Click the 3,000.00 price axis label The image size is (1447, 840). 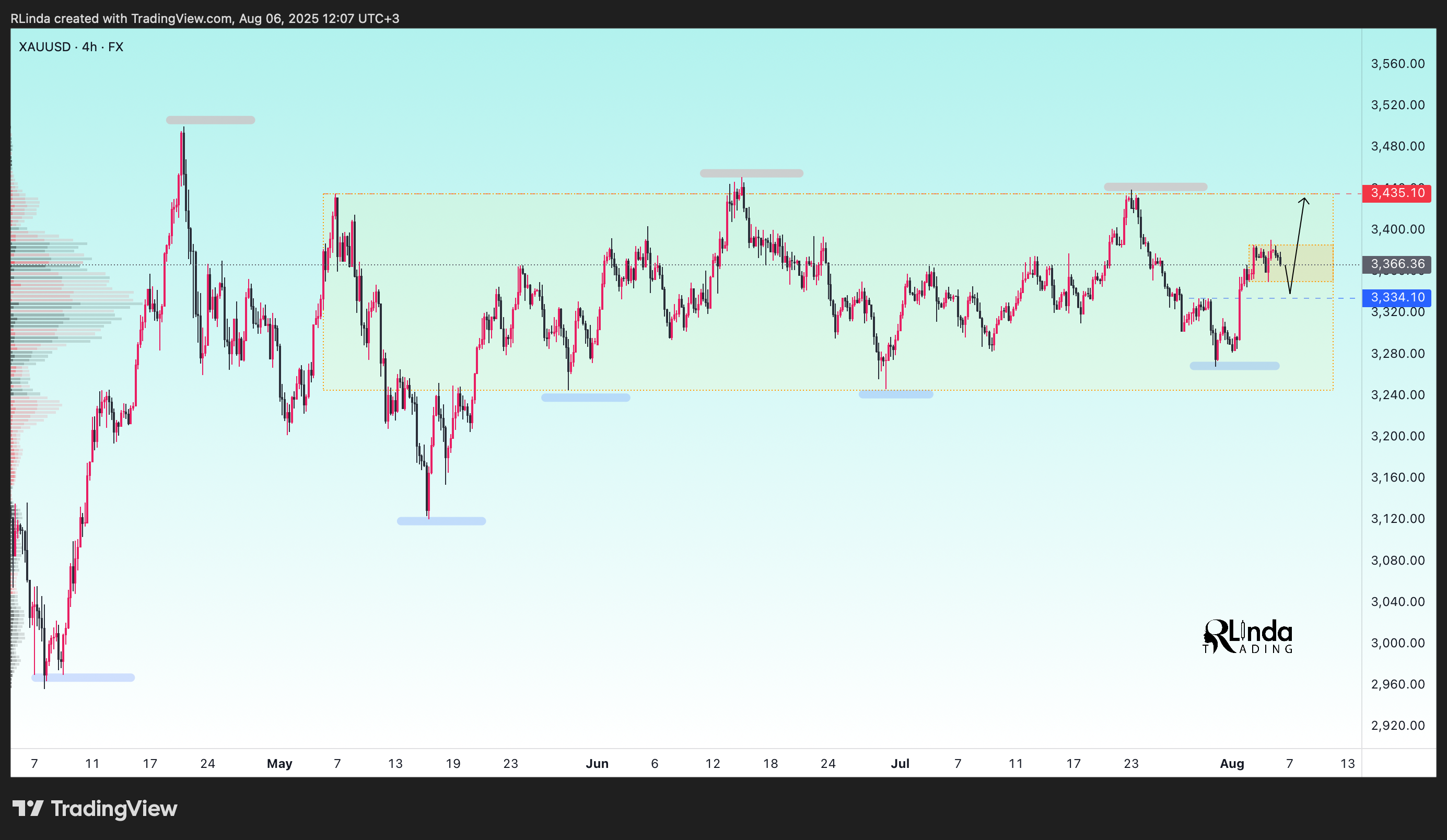coord(1397,643)
